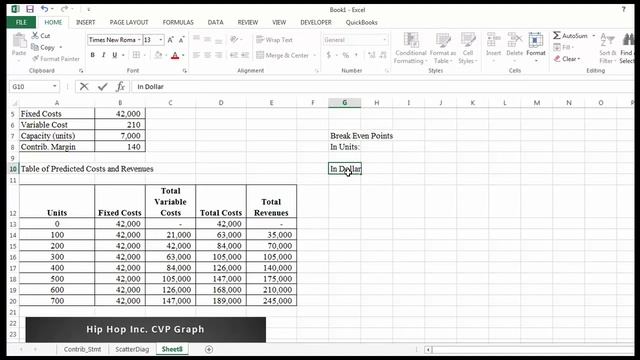This screenshot has width=640, height=360.
Task: Click the Borders icon
Action: point(136,55)
